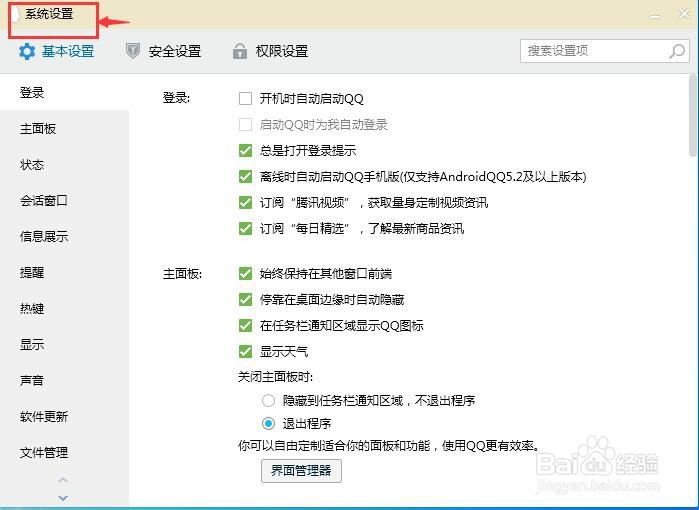699x510 pixels.
Task: Select 退出程序 radio option
Action: [x=268, y=423]
